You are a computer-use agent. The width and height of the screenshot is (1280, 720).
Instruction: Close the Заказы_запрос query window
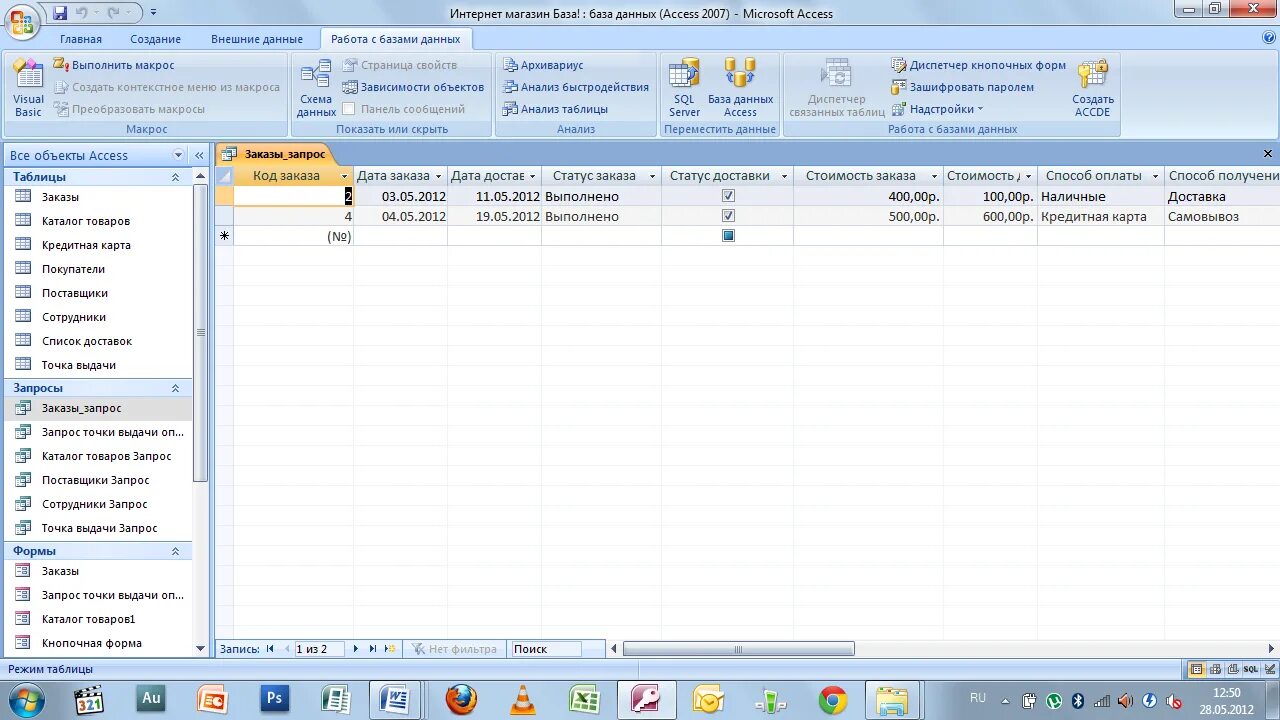coord(1268,154)
